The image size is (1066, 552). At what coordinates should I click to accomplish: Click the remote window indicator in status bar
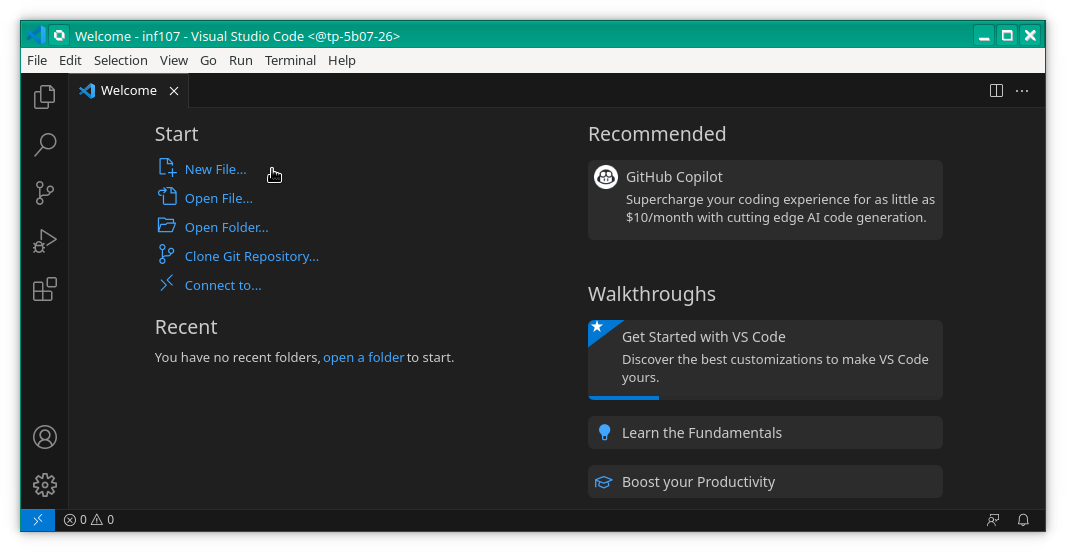pyautogui.click(x=38, y=520)
